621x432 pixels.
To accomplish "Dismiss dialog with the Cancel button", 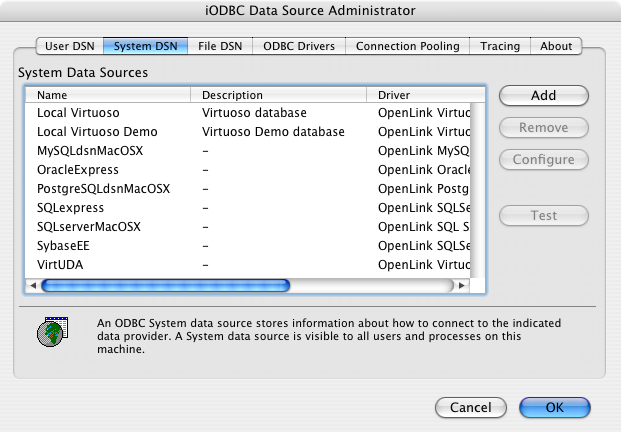I will tap(471, 407).
